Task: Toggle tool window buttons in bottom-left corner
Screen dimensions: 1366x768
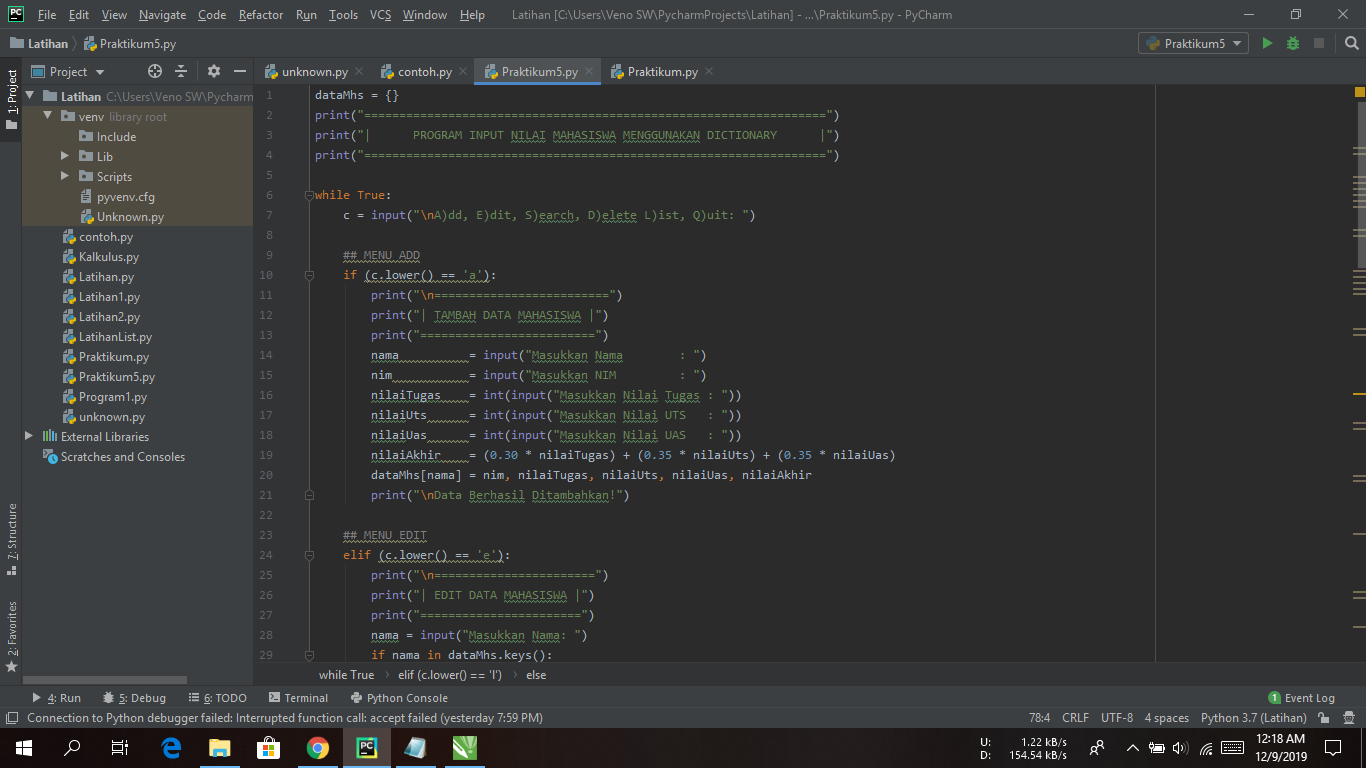Action: pos(11,718)
